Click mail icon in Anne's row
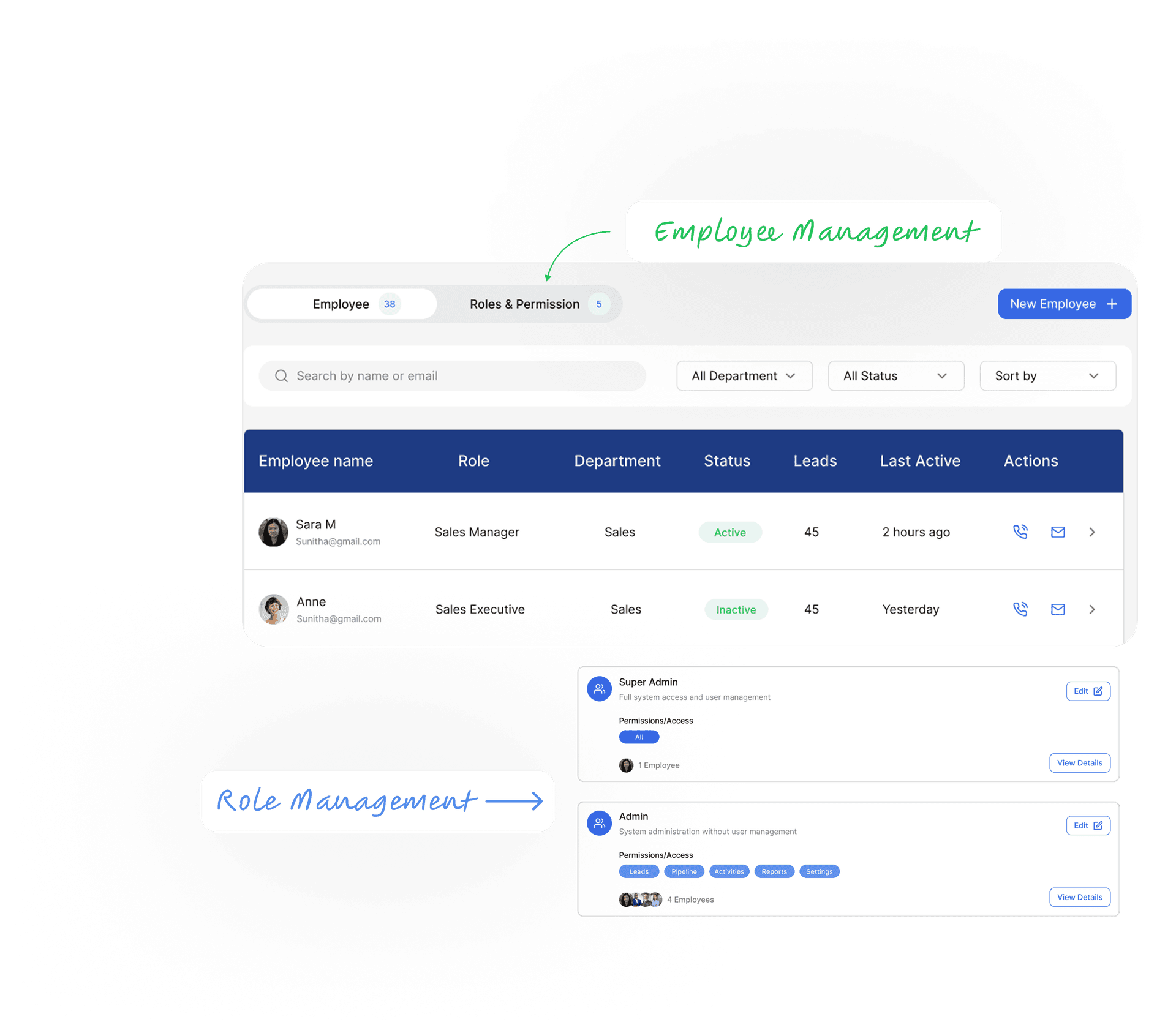 click(x=1058, y=609)
